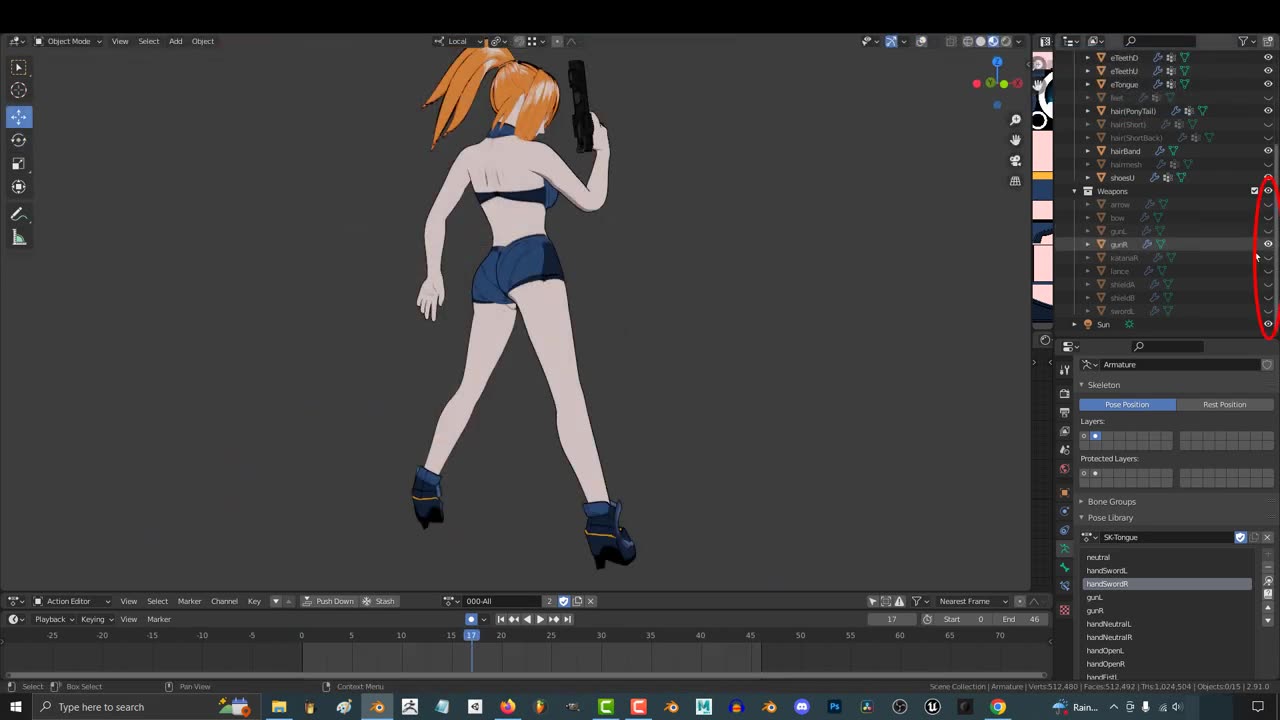The image size is (1280, 720).
Task: Open Chrome from the taskbar
Action: pyautogui.click(x=998, y=707)
